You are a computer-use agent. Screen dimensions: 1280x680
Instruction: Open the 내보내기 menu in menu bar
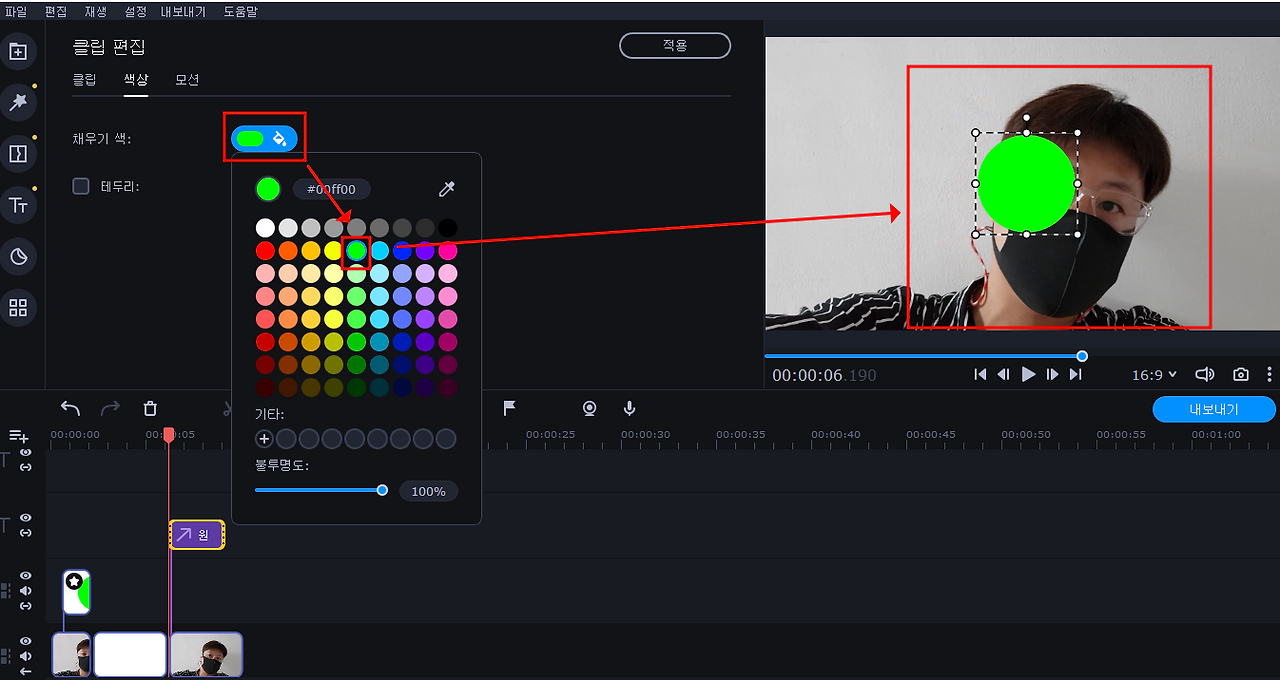click(183, 11)
